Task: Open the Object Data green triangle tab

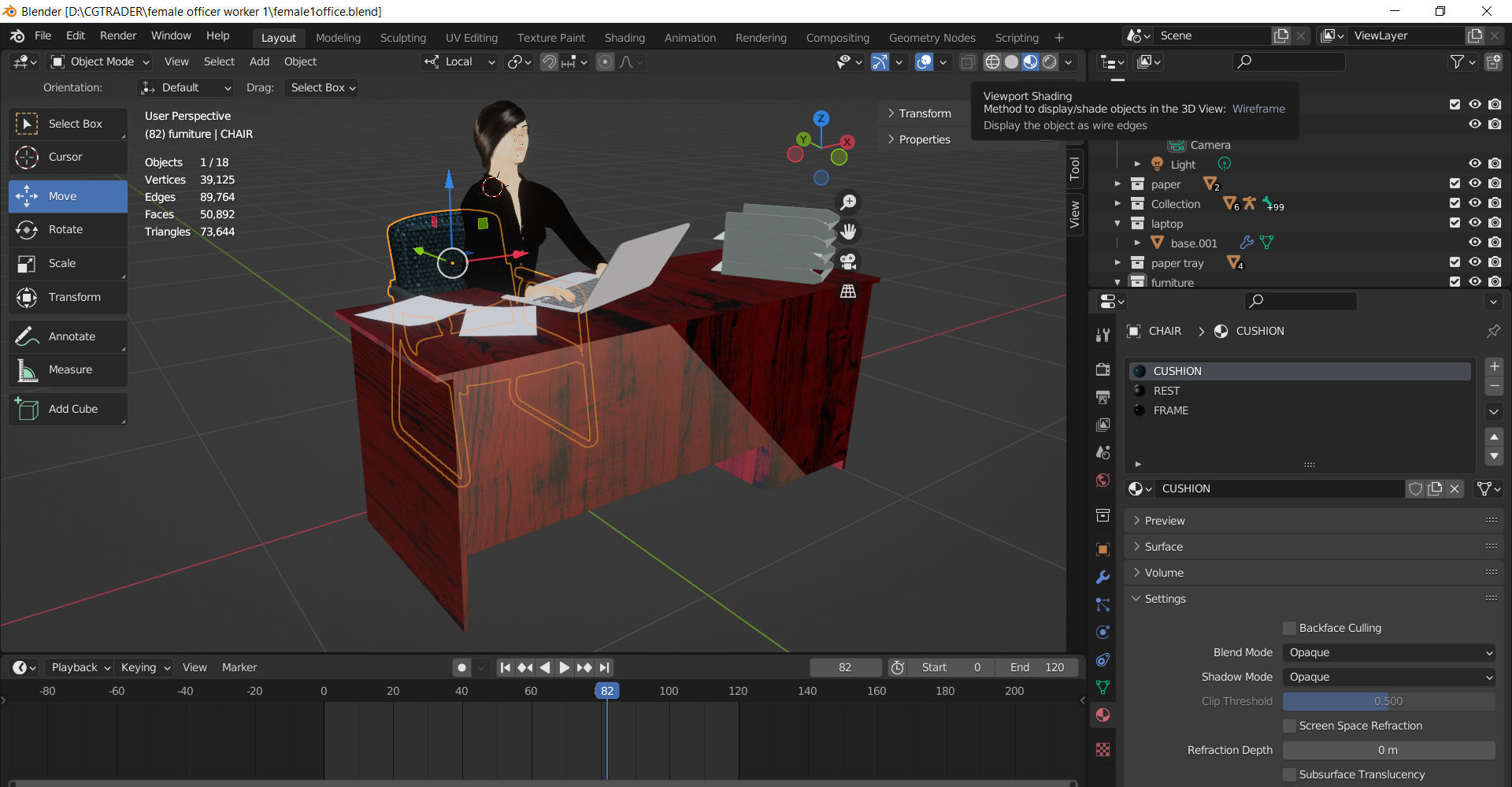Action: point(1102,687)
